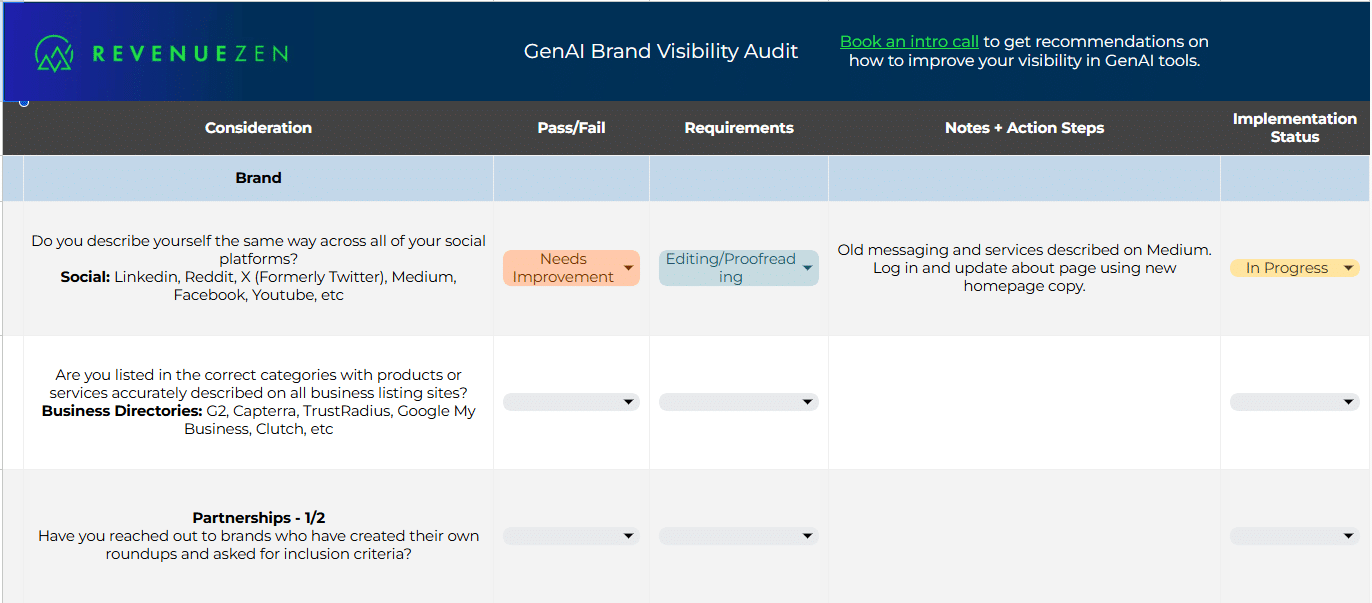Click the REVENUEZEN brand name text
Viewport: 1372px width, 603px height.
click(x=190, y=54)
